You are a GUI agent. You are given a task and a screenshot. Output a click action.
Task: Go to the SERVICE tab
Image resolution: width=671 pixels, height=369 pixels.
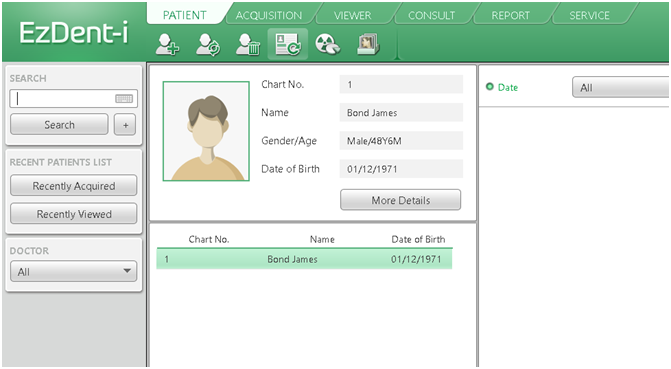click(x=589, y=15)
